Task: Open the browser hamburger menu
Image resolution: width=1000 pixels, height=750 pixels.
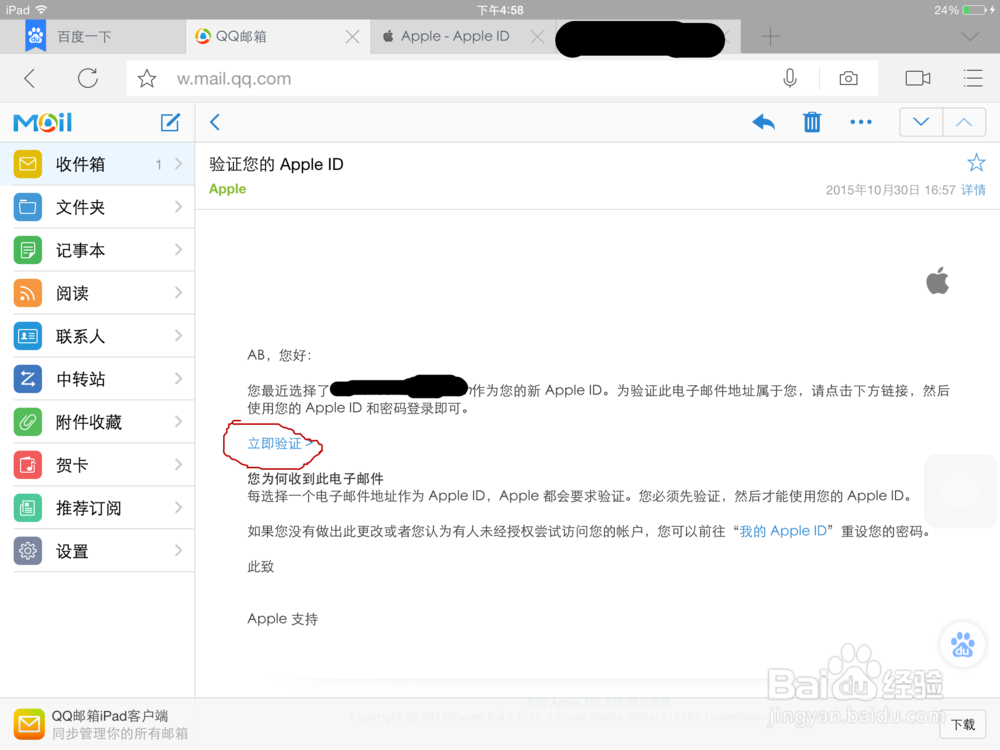Action: coord(973,78)
